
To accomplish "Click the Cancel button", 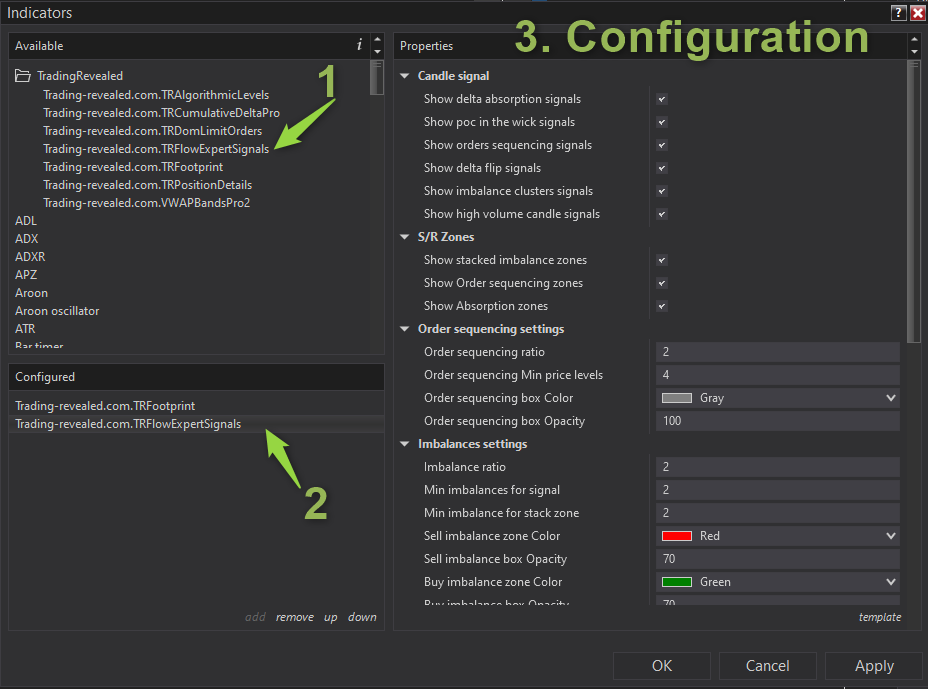I will click(x=768, y=666).
